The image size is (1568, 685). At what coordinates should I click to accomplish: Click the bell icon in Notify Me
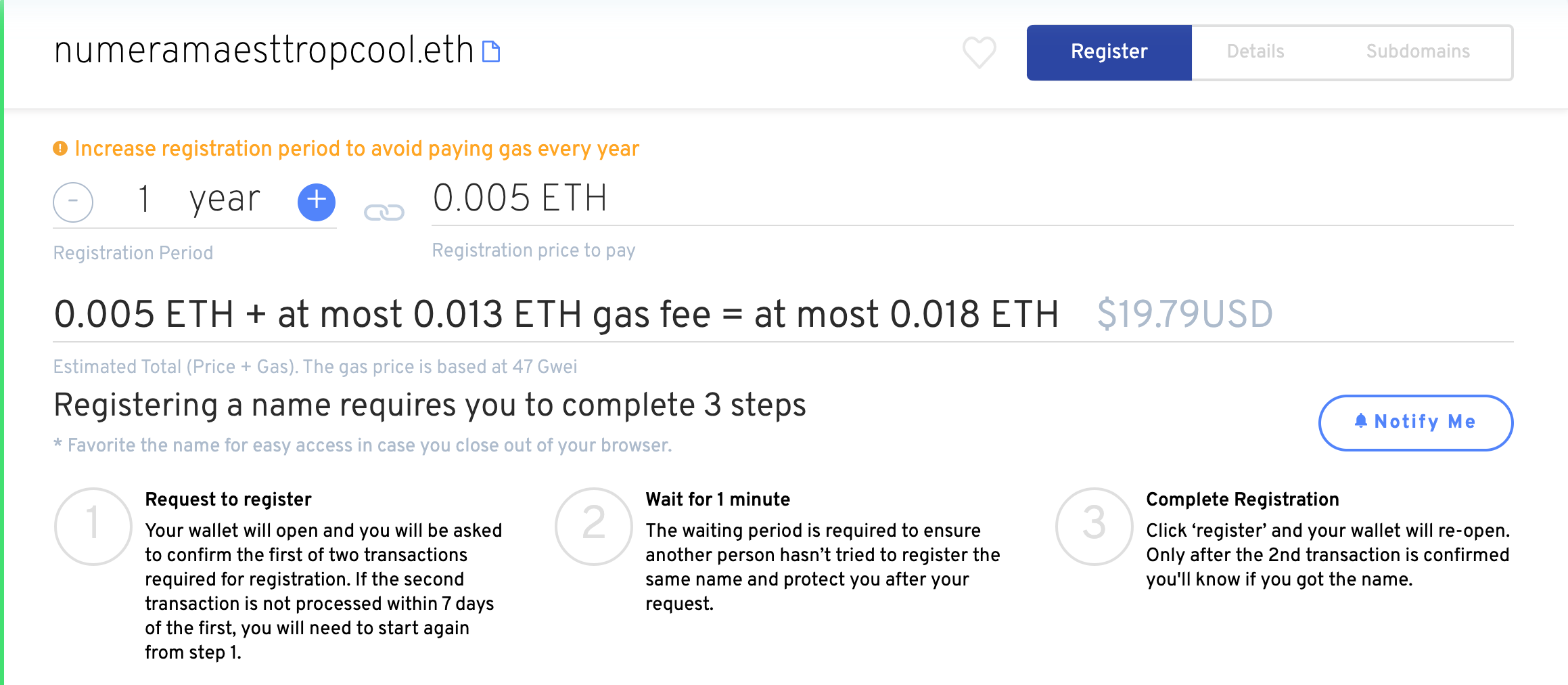[x=1361, y=421]
